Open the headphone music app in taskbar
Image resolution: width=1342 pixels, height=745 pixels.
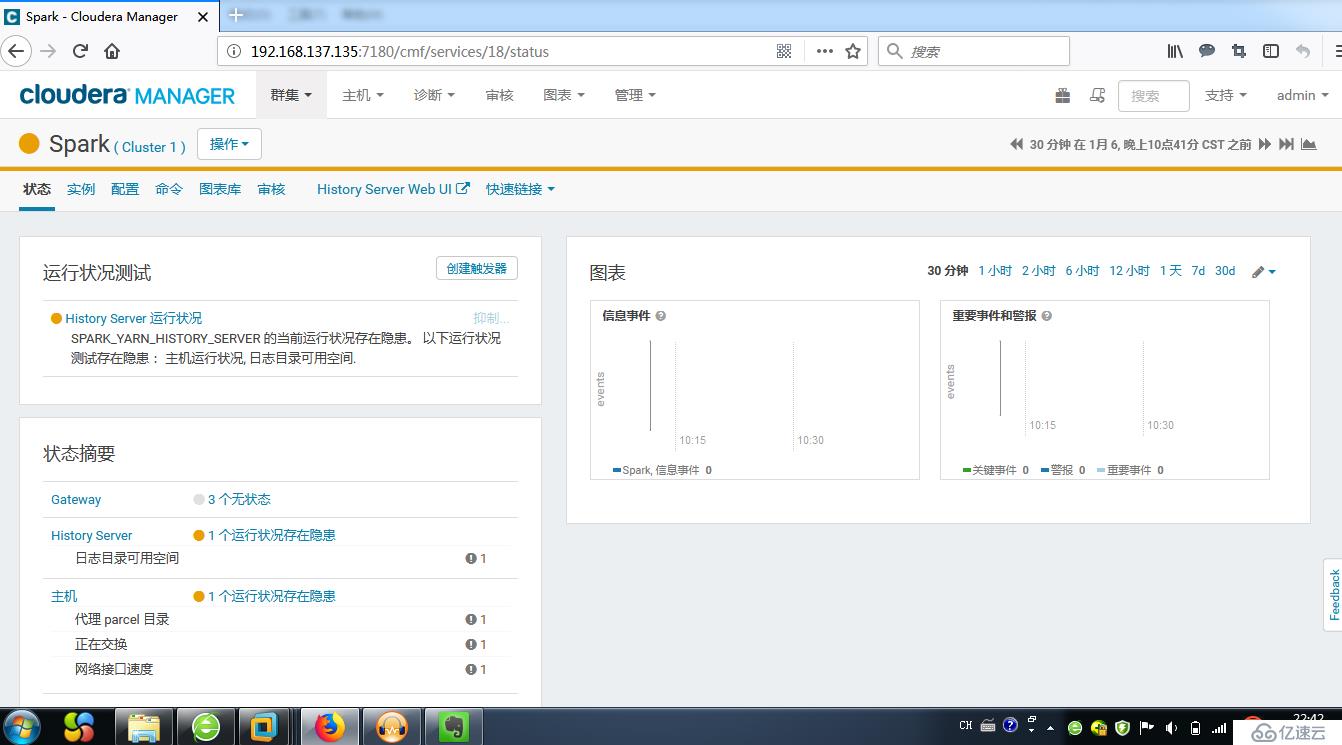tap(391, 727)
